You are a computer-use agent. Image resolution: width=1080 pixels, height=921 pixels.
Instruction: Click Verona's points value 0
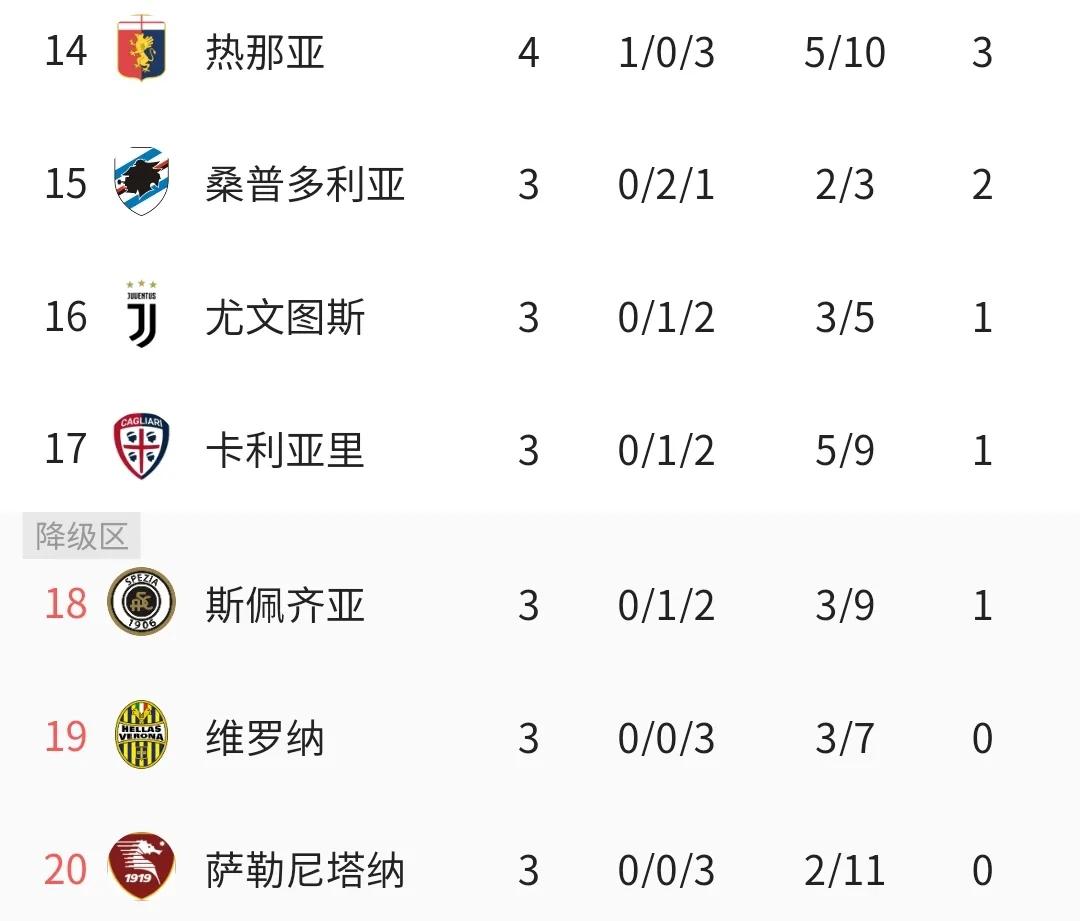click(x=982, y=738)
